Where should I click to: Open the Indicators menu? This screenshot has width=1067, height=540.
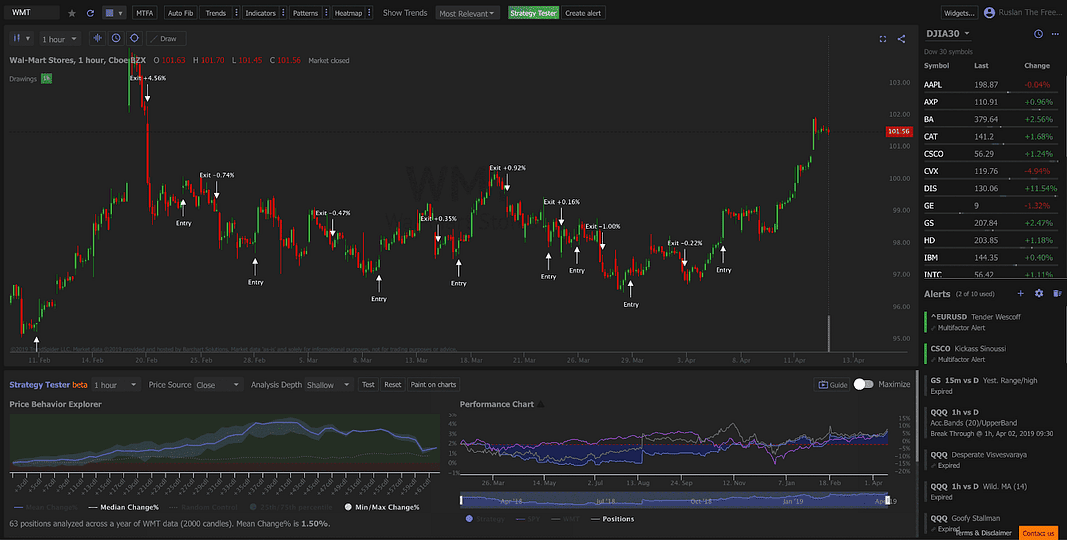click(260, 13)
